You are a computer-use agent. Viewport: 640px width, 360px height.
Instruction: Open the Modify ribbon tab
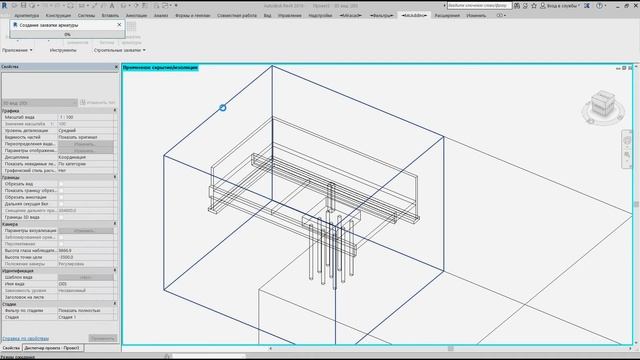[x=476, y=16]
